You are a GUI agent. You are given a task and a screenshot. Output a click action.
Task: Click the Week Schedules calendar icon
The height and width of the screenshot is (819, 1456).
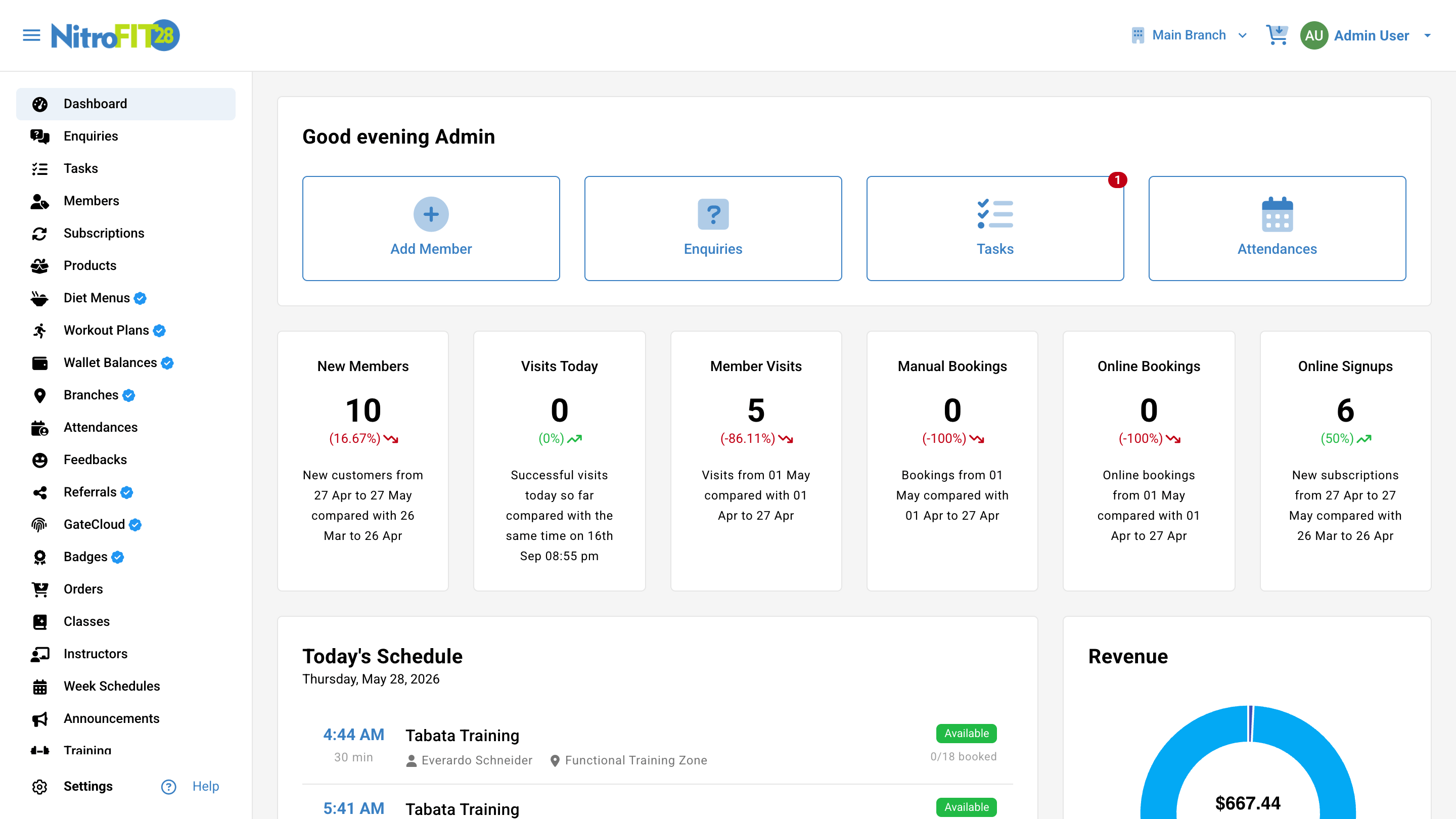click(x=39, y=687)
